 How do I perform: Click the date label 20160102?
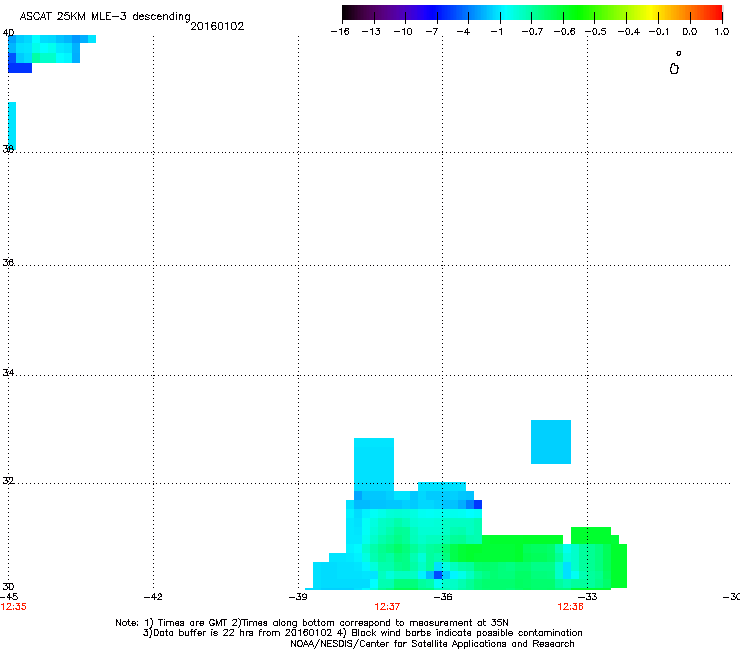click(x=217, y=26)
